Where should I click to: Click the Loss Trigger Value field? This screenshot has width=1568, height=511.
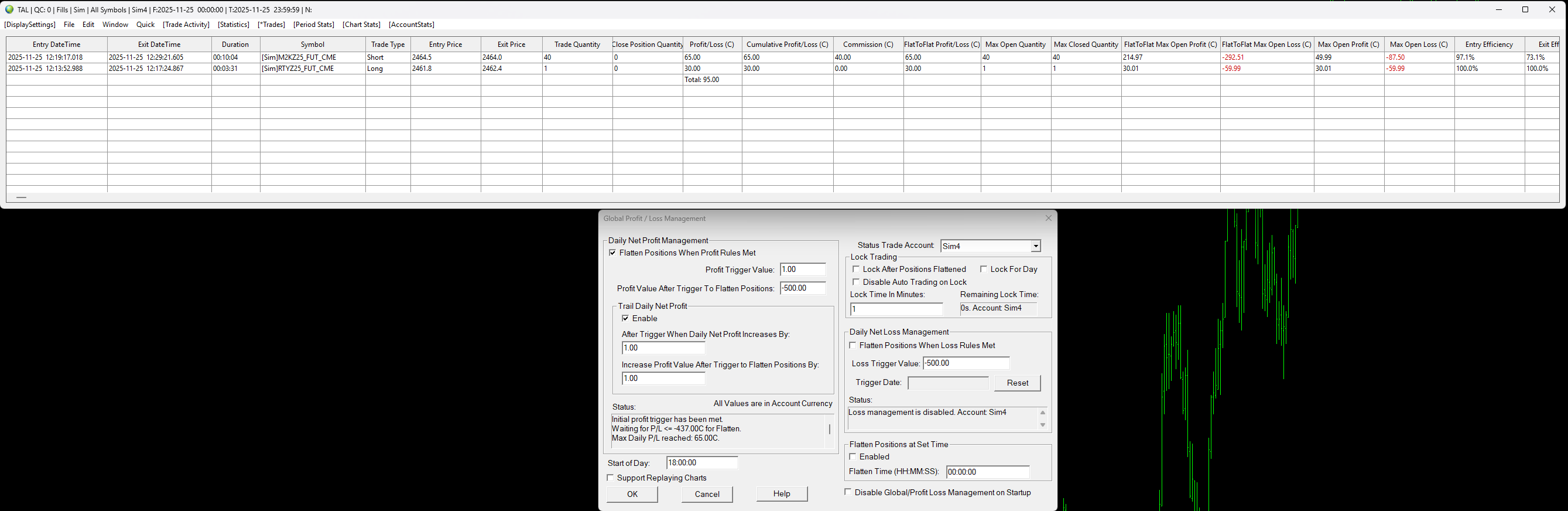967,363
